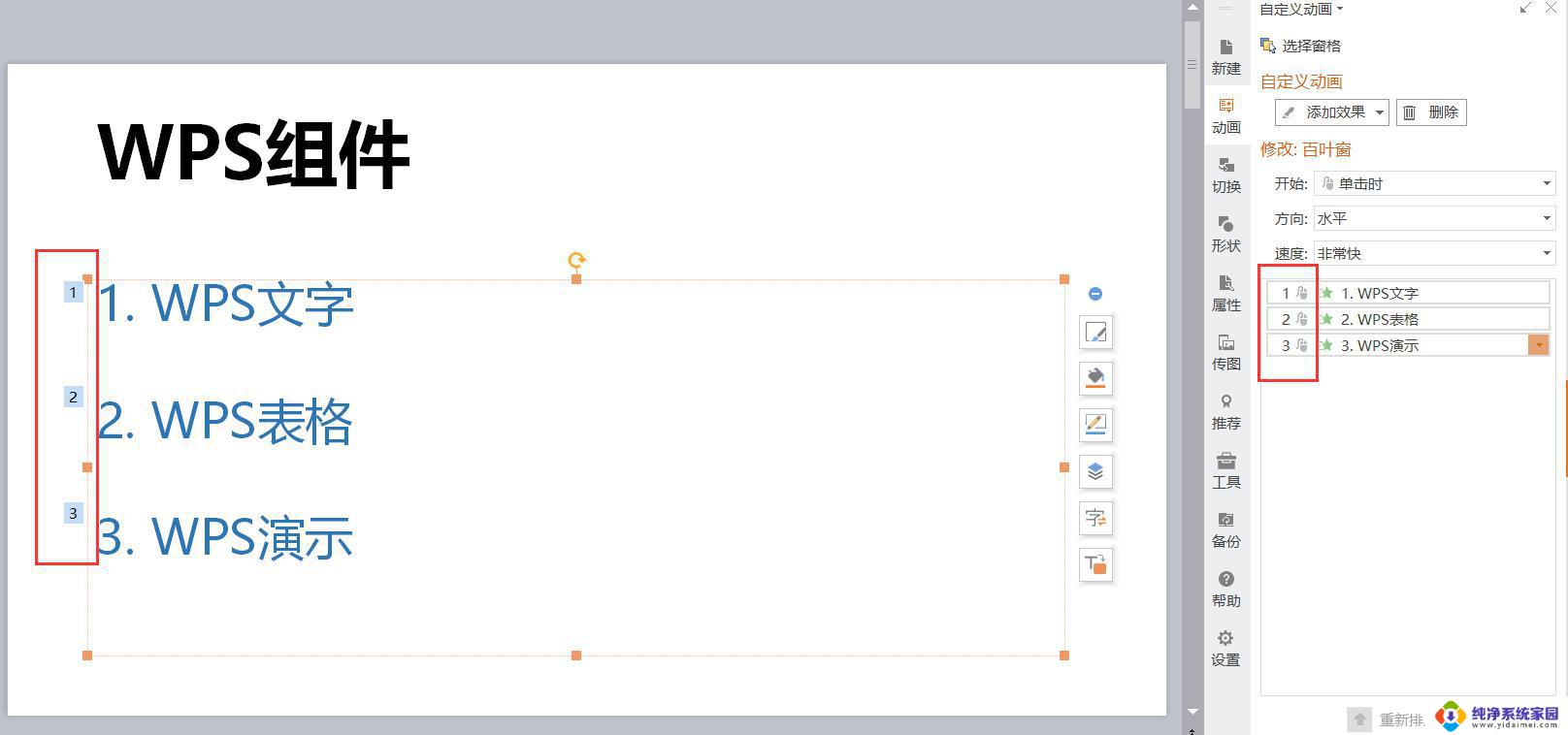Click the text-to-shape T icon

click(1095, 564)
